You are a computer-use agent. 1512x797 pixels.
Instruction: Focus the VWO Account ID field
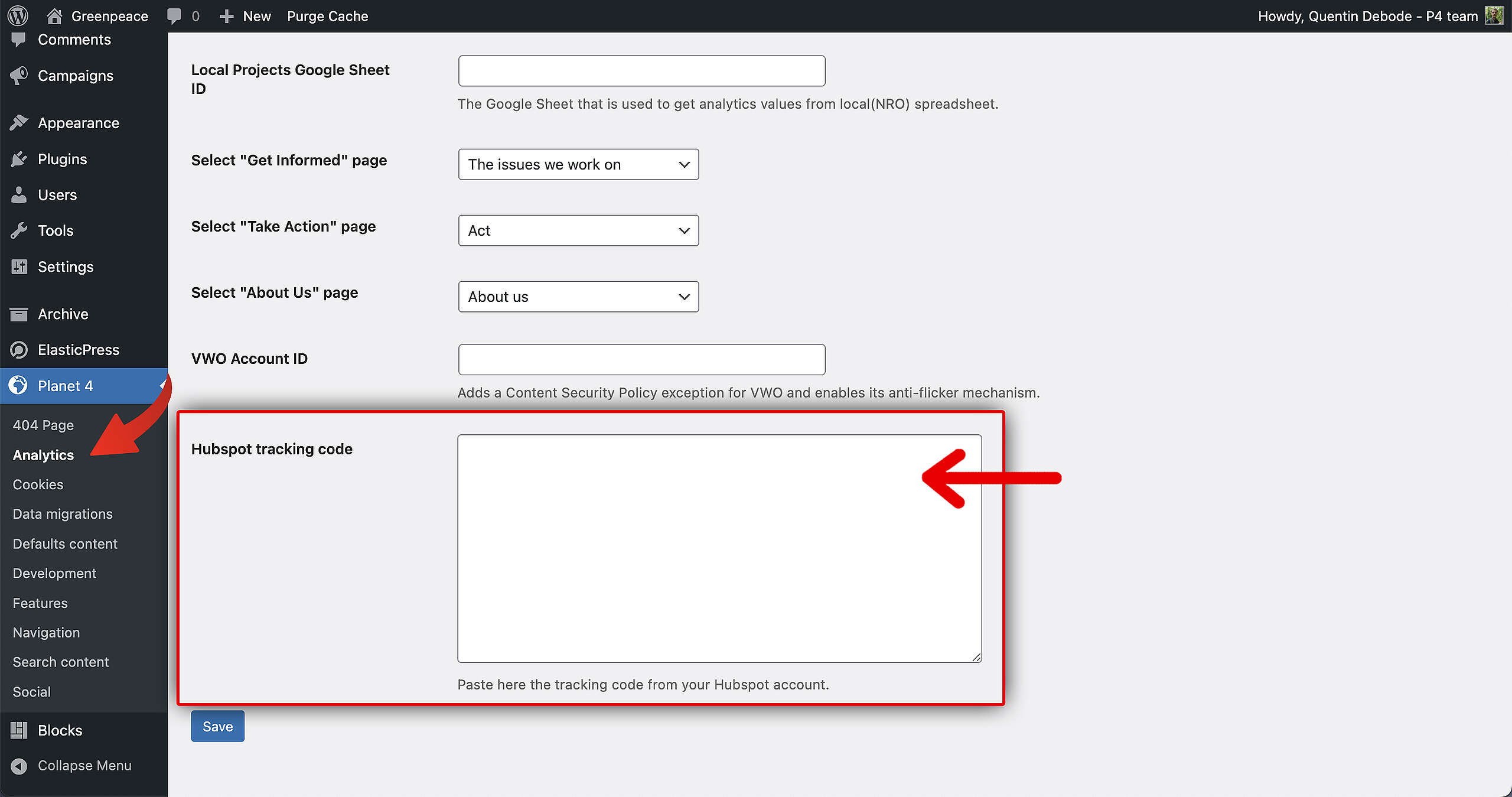(x=641, y=359)
